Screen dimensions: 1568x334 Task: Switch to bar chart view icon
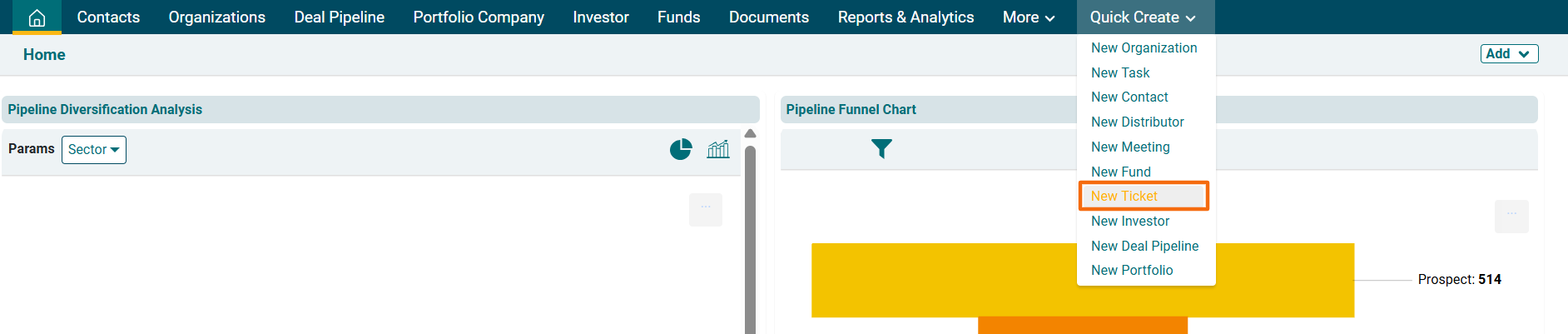718,149
